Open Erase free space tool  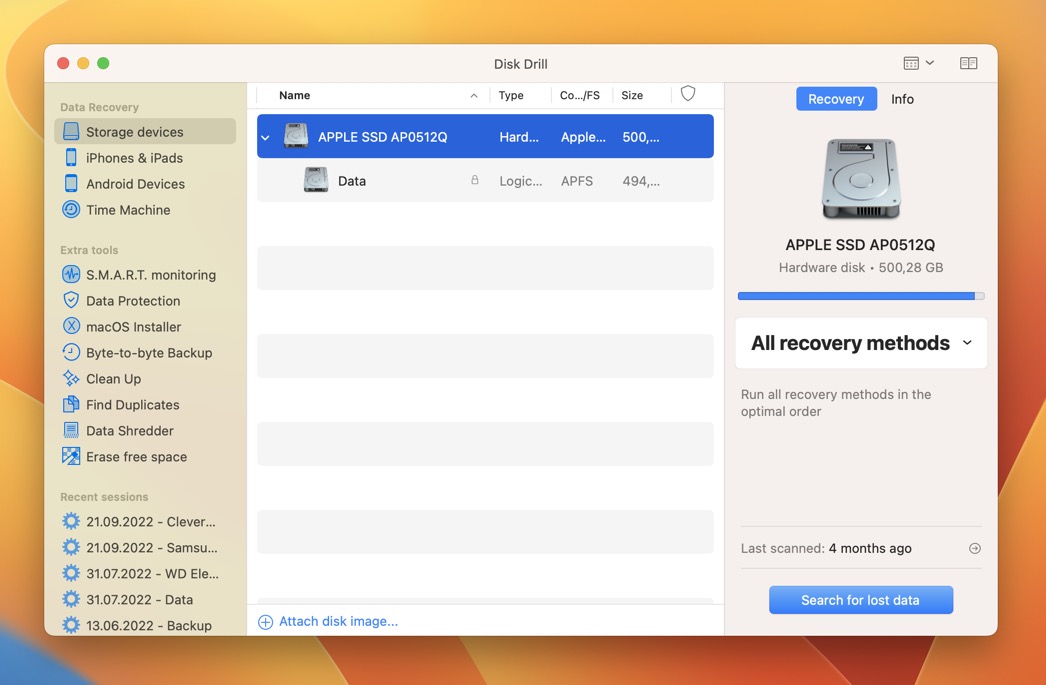click(x=136, y=457)
